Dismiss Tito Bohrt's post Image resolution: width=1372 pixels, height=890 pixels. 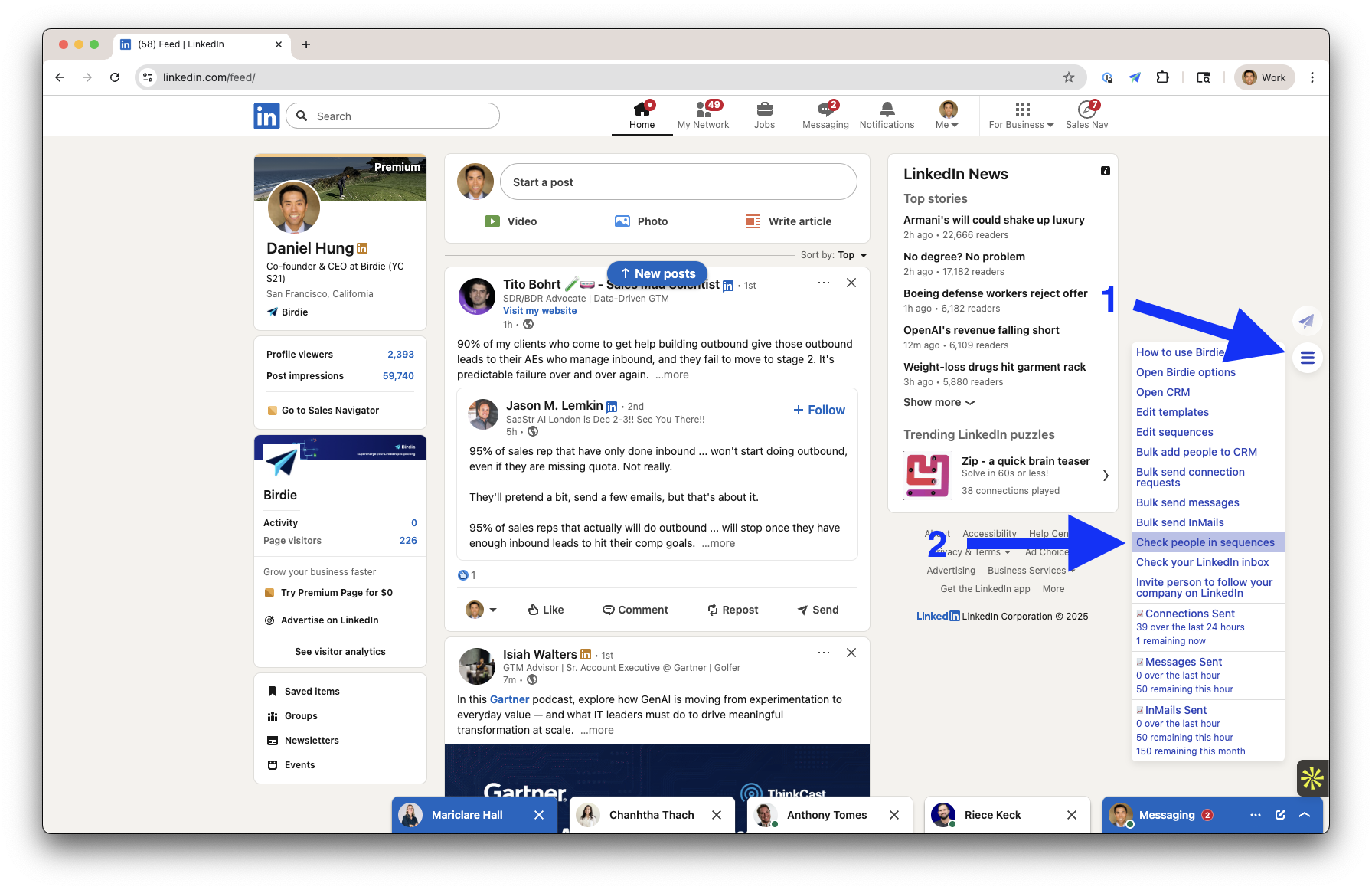[x=851, y=283]
